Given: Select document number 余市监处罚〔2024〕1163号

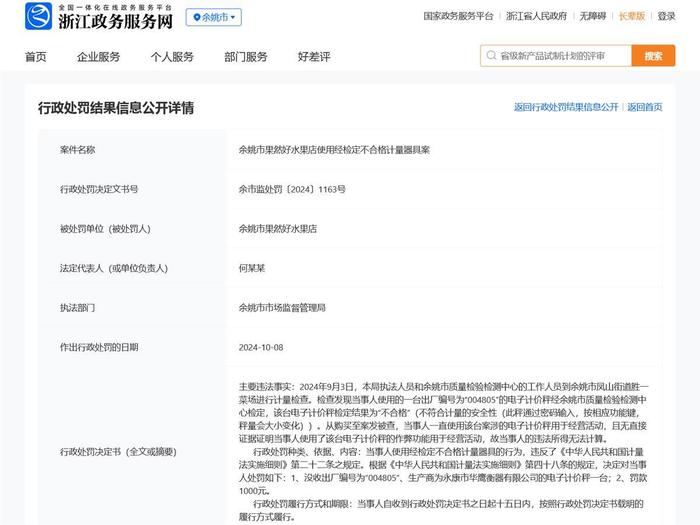Looking at the screenshot, I should (x=292, y=189).
